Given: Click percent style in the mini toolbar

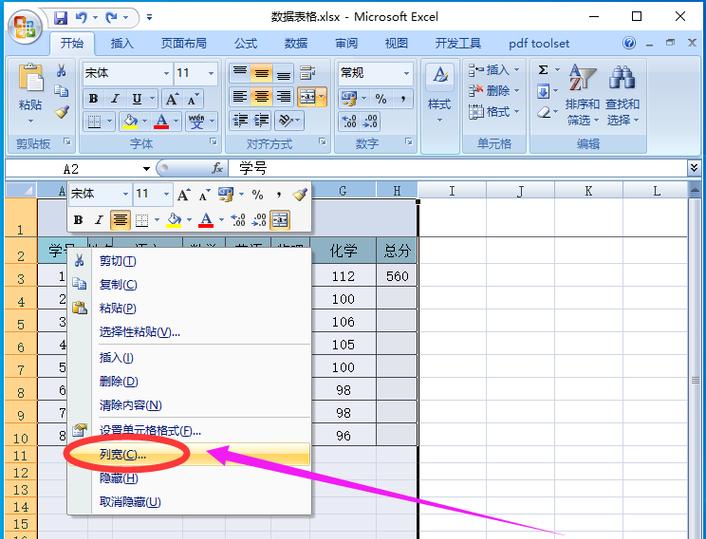Looking at the screenshot, I should pos(258,195).
